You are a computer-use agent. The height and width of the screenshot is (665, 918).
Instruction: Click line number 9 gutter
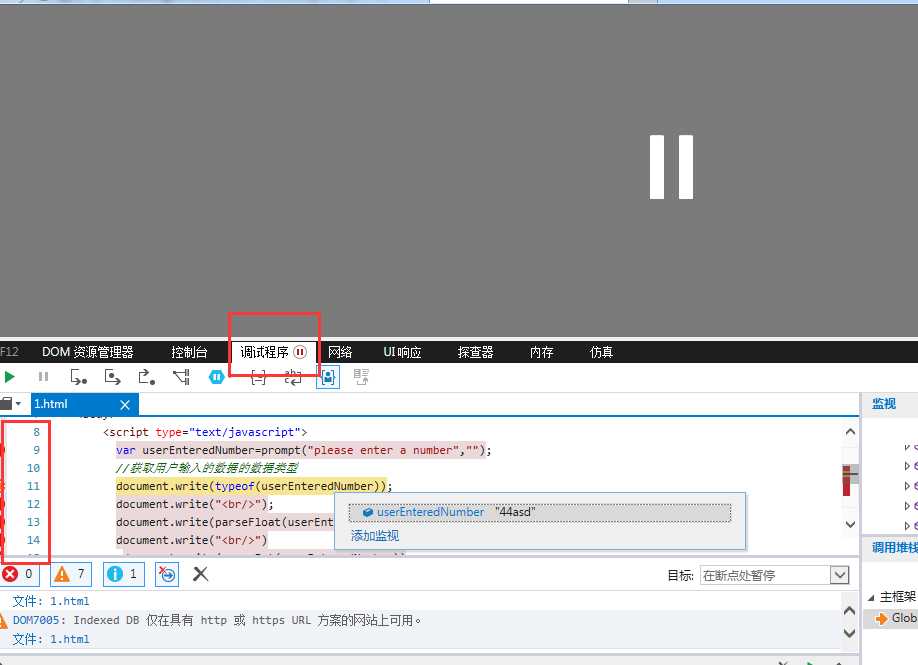pyautogui.click(x=36, y=450)
